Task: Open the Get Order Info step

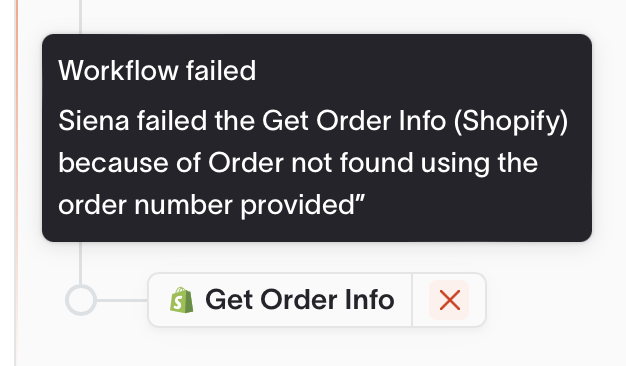Action: click(299, 300)
